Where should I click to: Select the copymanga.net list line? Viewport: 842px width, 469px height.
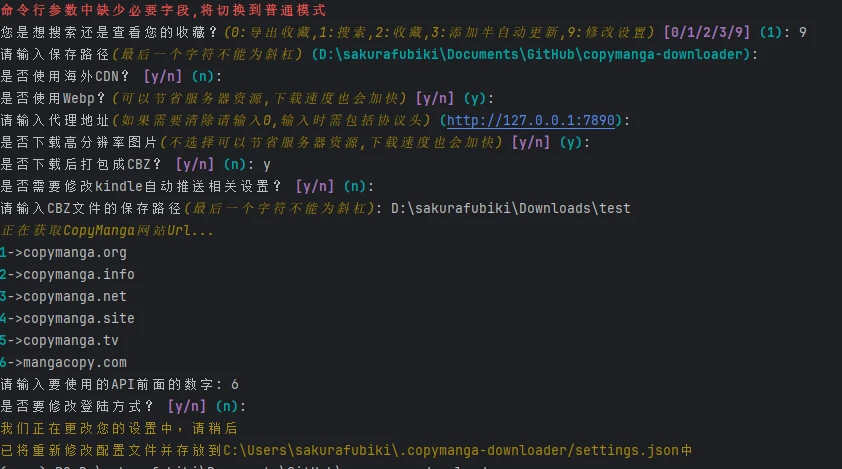63,297
